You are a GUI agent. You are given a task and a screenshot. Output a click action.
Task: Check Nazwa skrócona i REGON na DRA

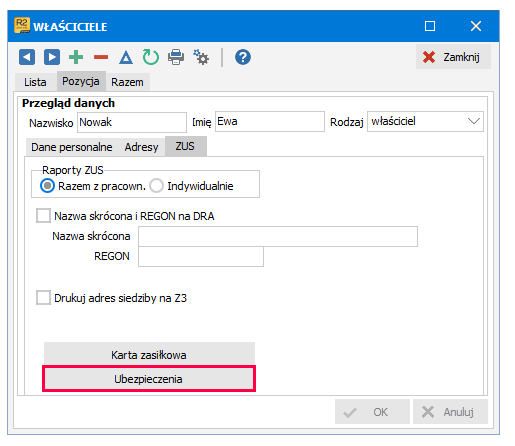click(x=43, y=216)
